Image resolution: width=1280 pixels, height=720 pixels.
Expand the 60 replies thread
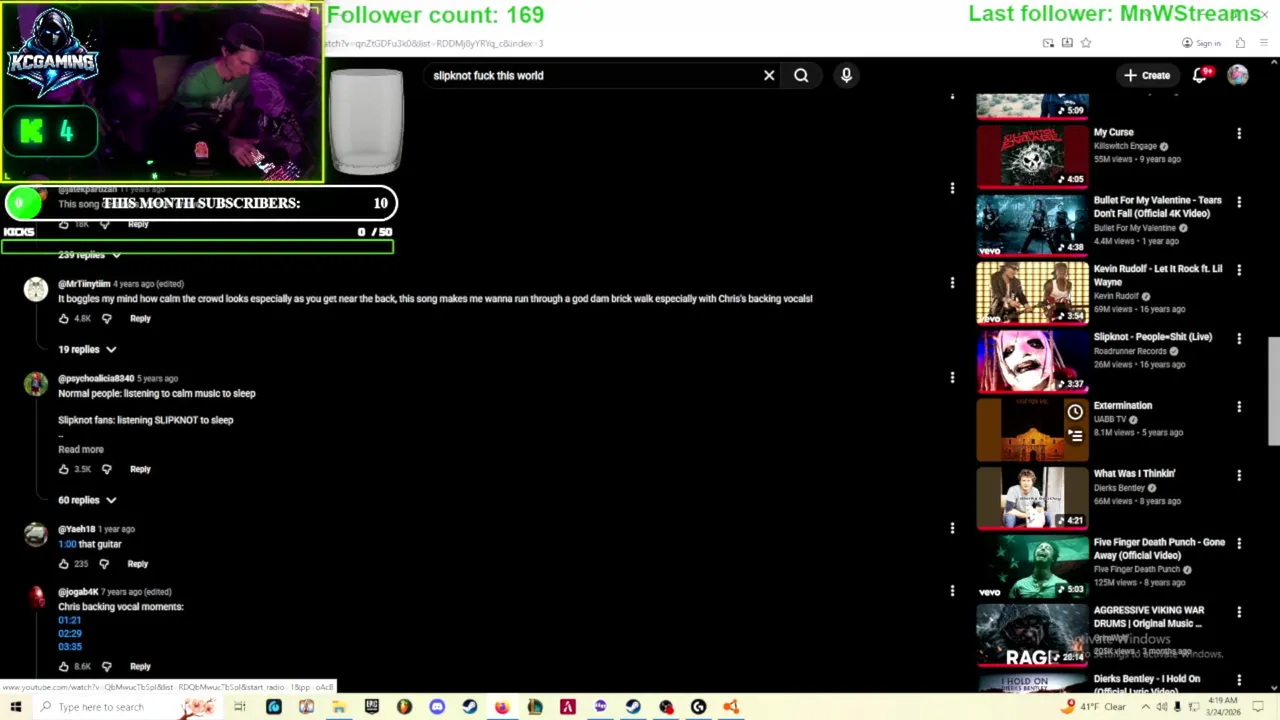(87, 500)
